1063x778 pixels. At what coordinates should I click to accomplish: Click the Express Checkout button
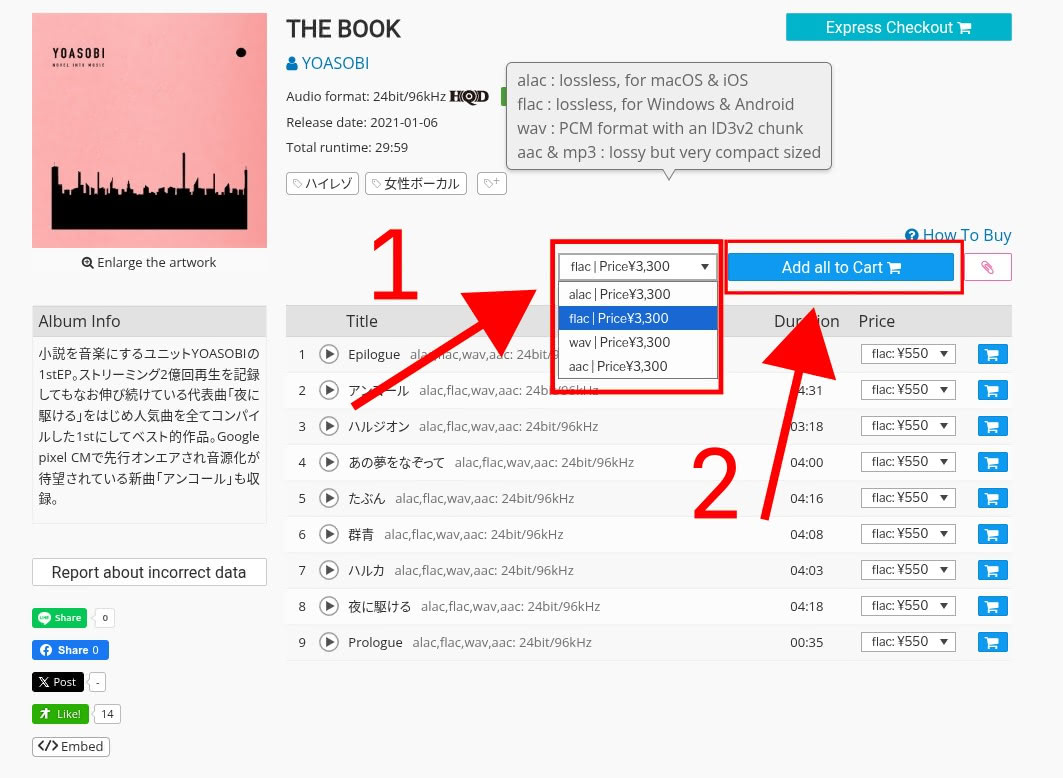897,27
